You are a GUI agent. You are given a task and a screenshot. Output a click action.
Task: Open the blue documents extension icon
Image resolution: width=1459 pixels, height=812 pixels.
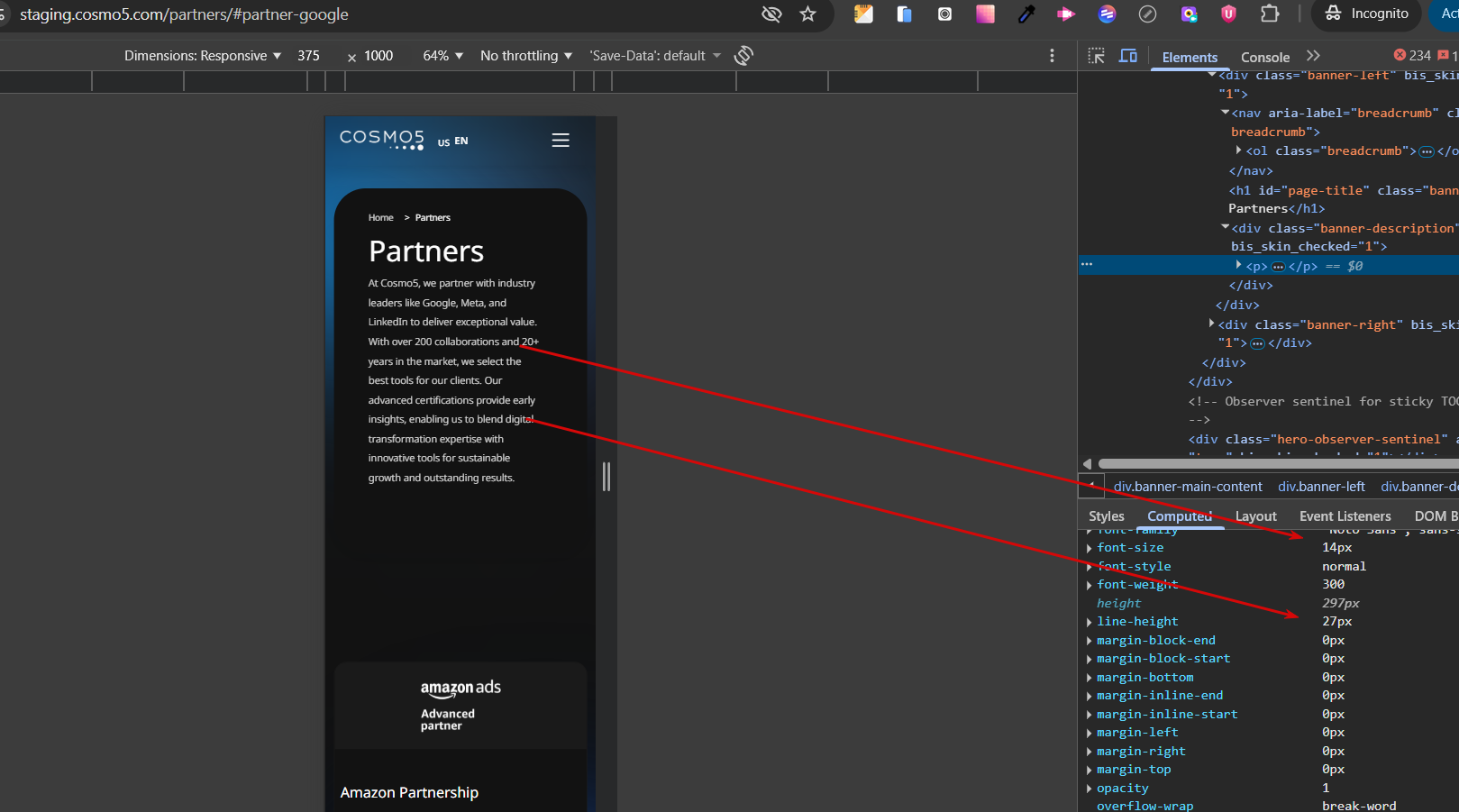point(904,14)
